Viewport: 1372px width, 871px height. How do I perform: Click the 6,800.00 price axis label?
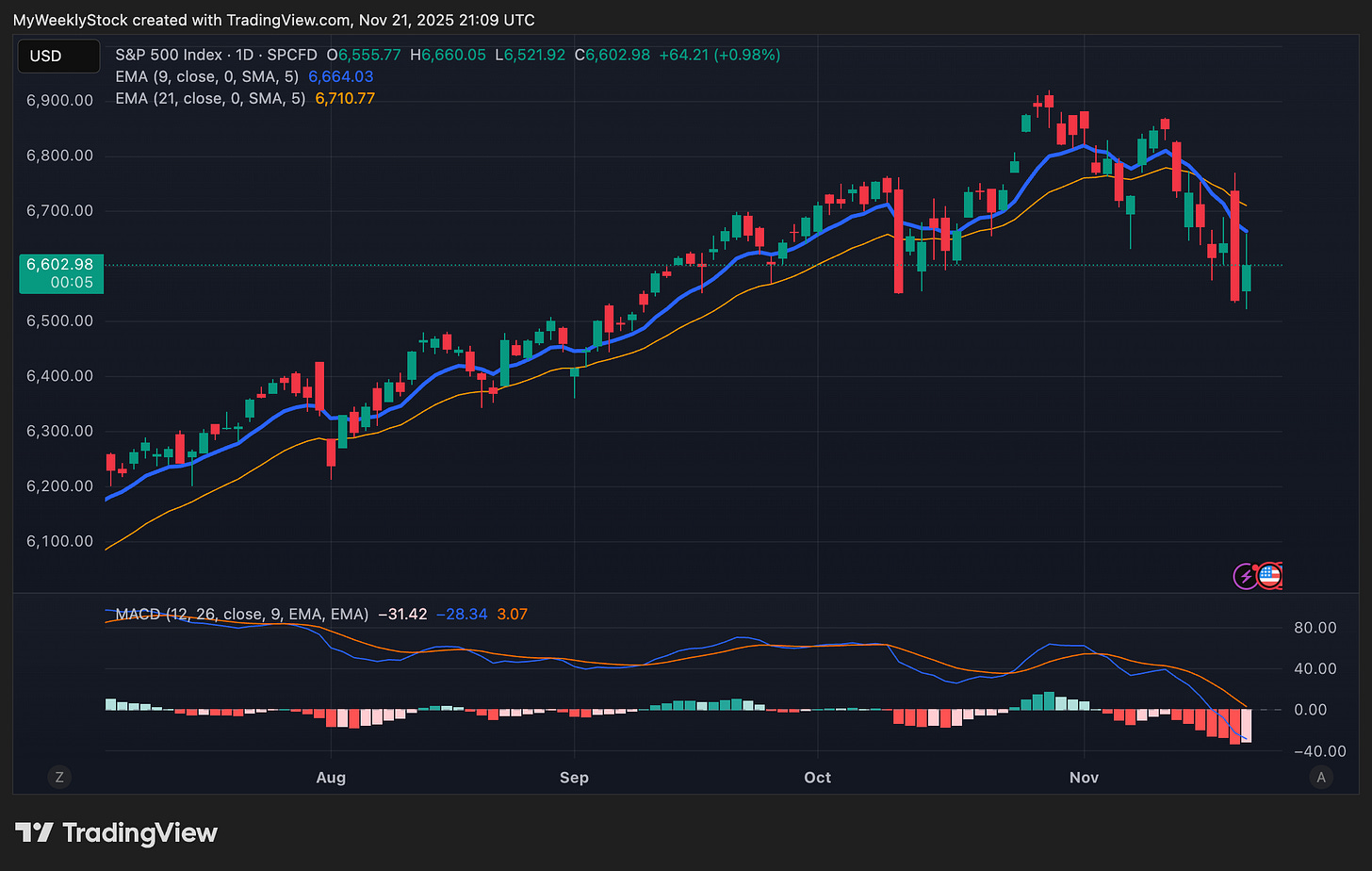60,156
